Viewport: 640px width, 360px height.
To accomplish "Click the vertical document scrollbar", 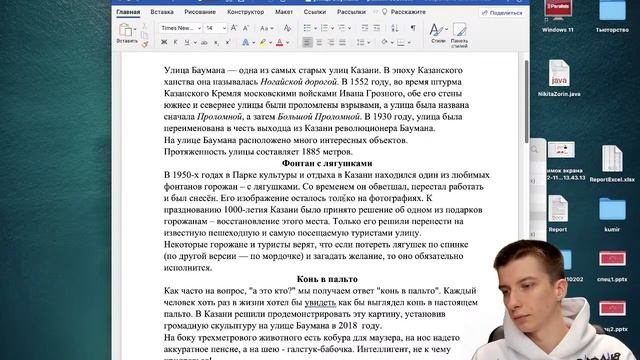I will (x=527, y=102).
